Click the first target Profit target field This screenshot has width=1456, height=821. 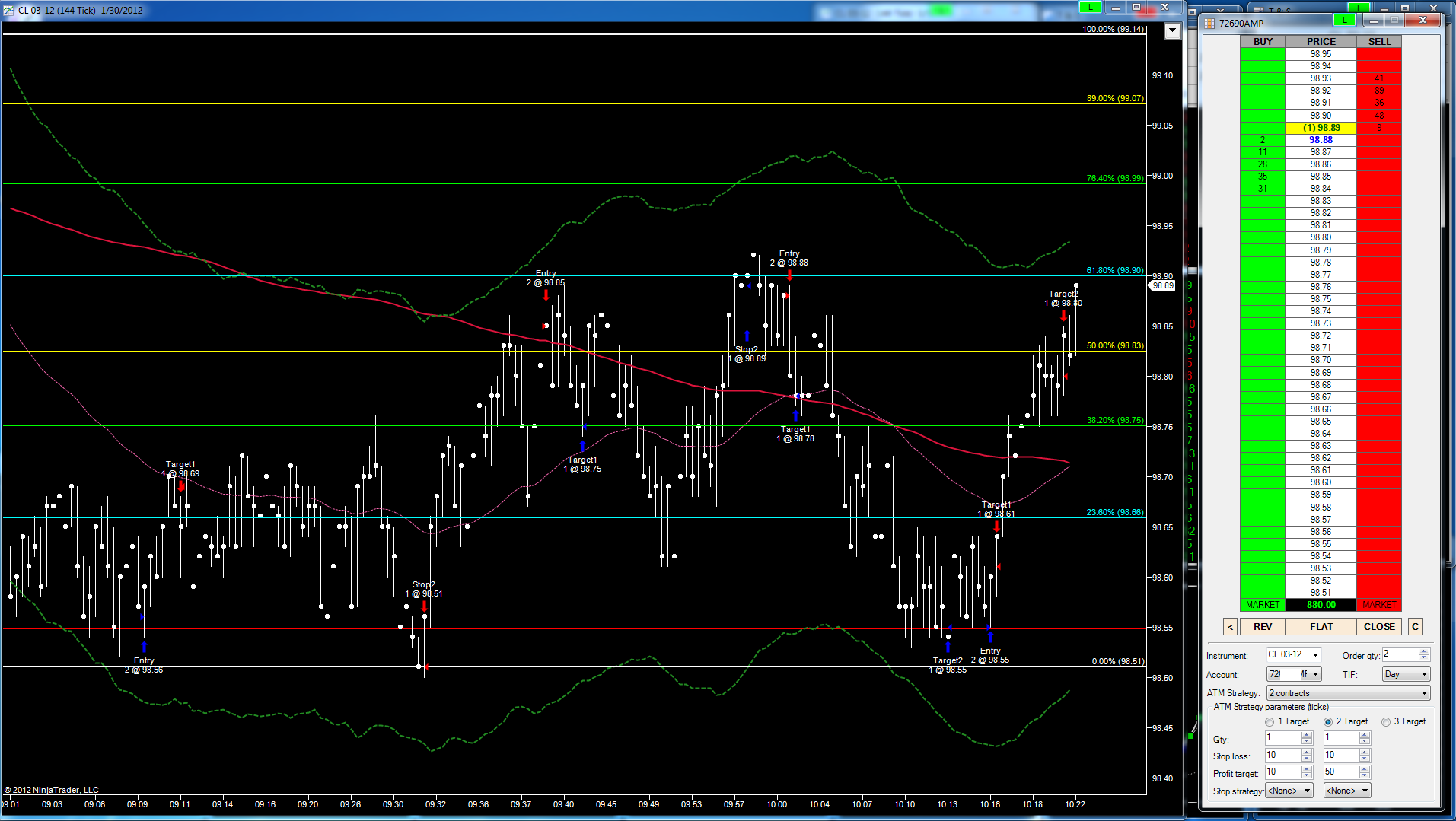click(x=1283, y=772)
